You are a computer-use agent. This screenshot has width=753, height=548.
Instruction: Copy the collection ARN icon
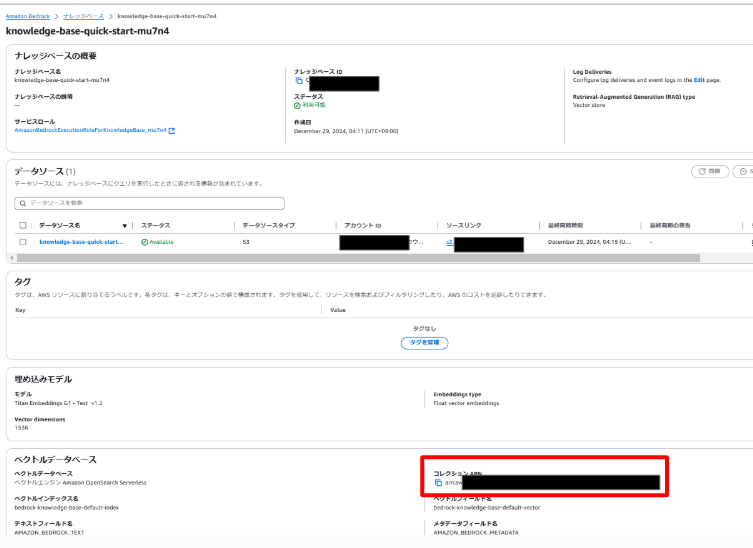pyautogui.click(x=438, y=483)
